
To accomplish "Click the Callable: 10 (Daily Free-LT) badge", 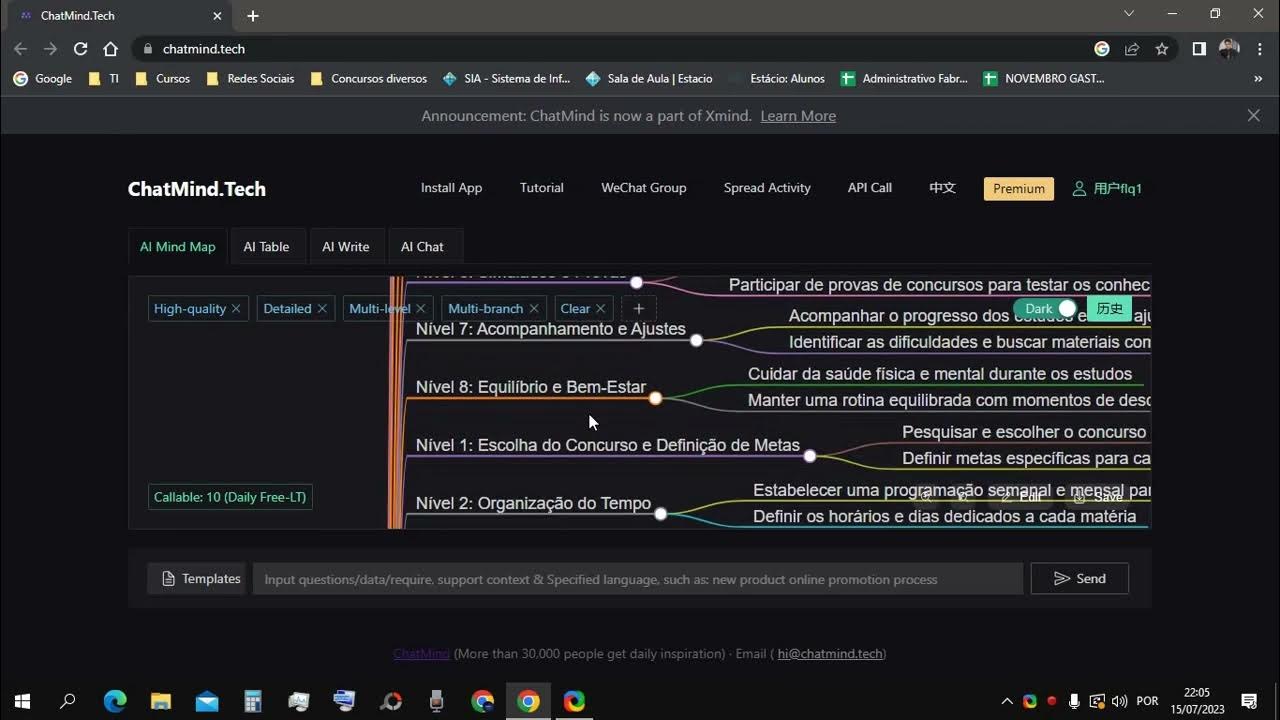I will pyautogui.click(x=230, y=497).
